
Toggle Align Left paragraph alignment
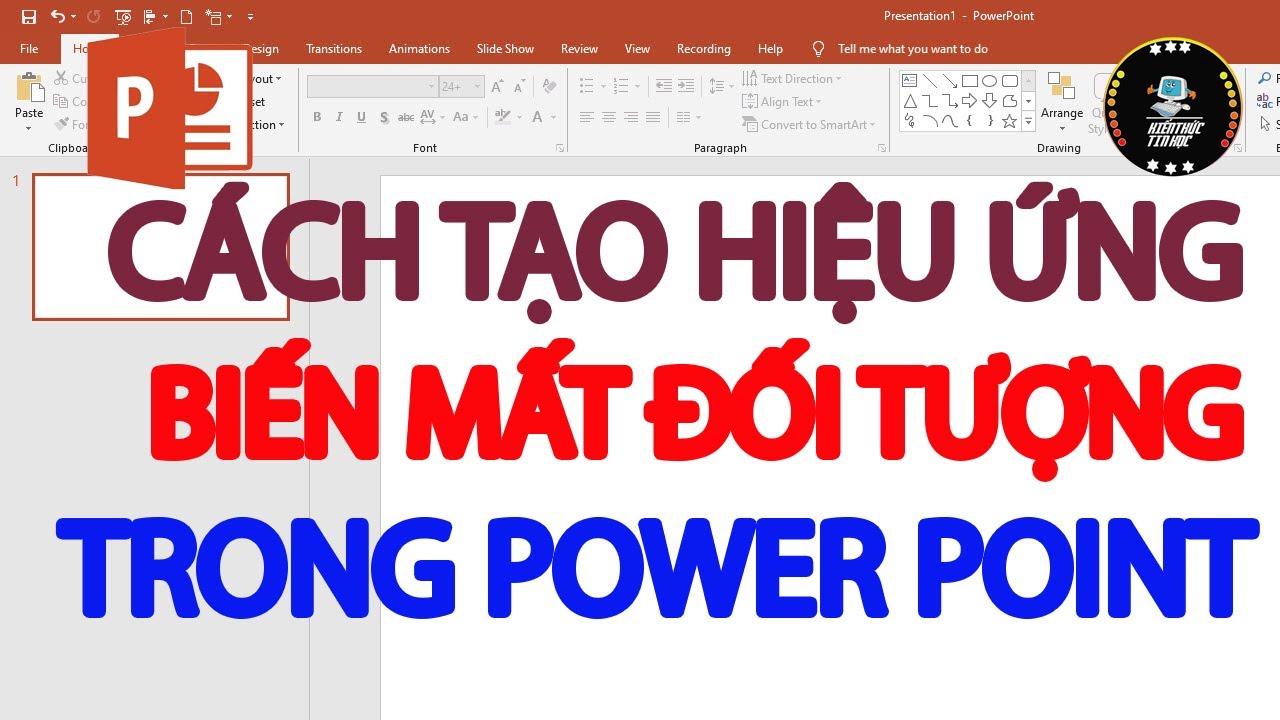coord(587,117)
